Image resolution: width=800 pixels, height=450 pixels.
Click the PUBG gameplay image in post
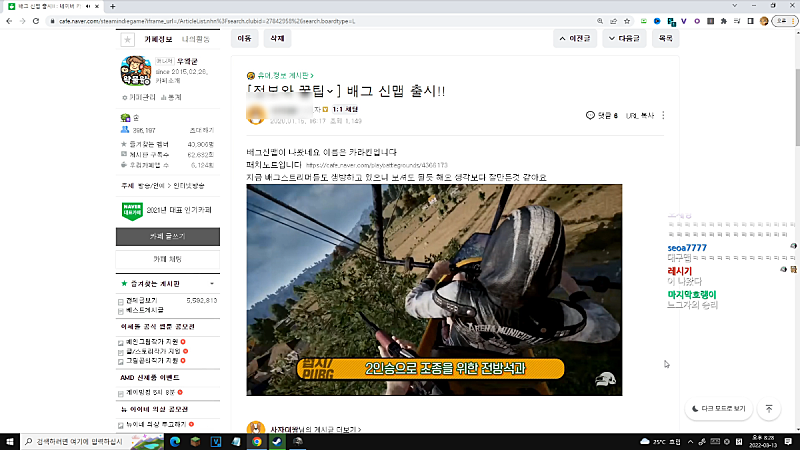coord(434,290)
